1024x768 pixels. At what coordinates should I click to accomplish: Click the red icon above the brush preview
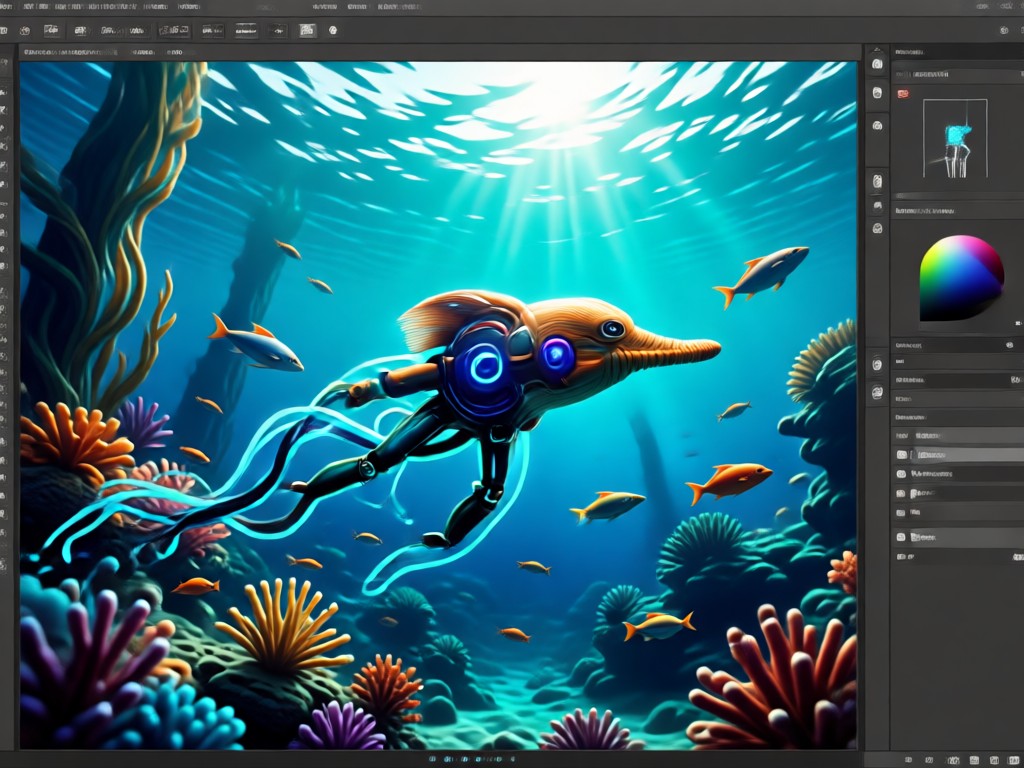point(903,94)
